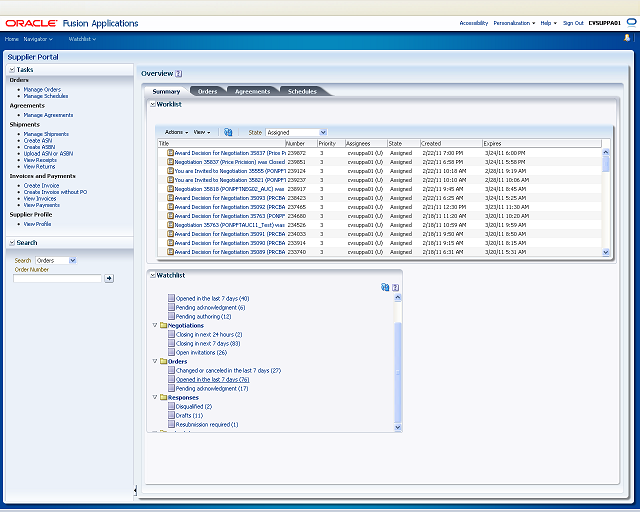The image size is (640, 512).
Task: Click document icon beside Drafts (11)
Action: pos(171,415)
